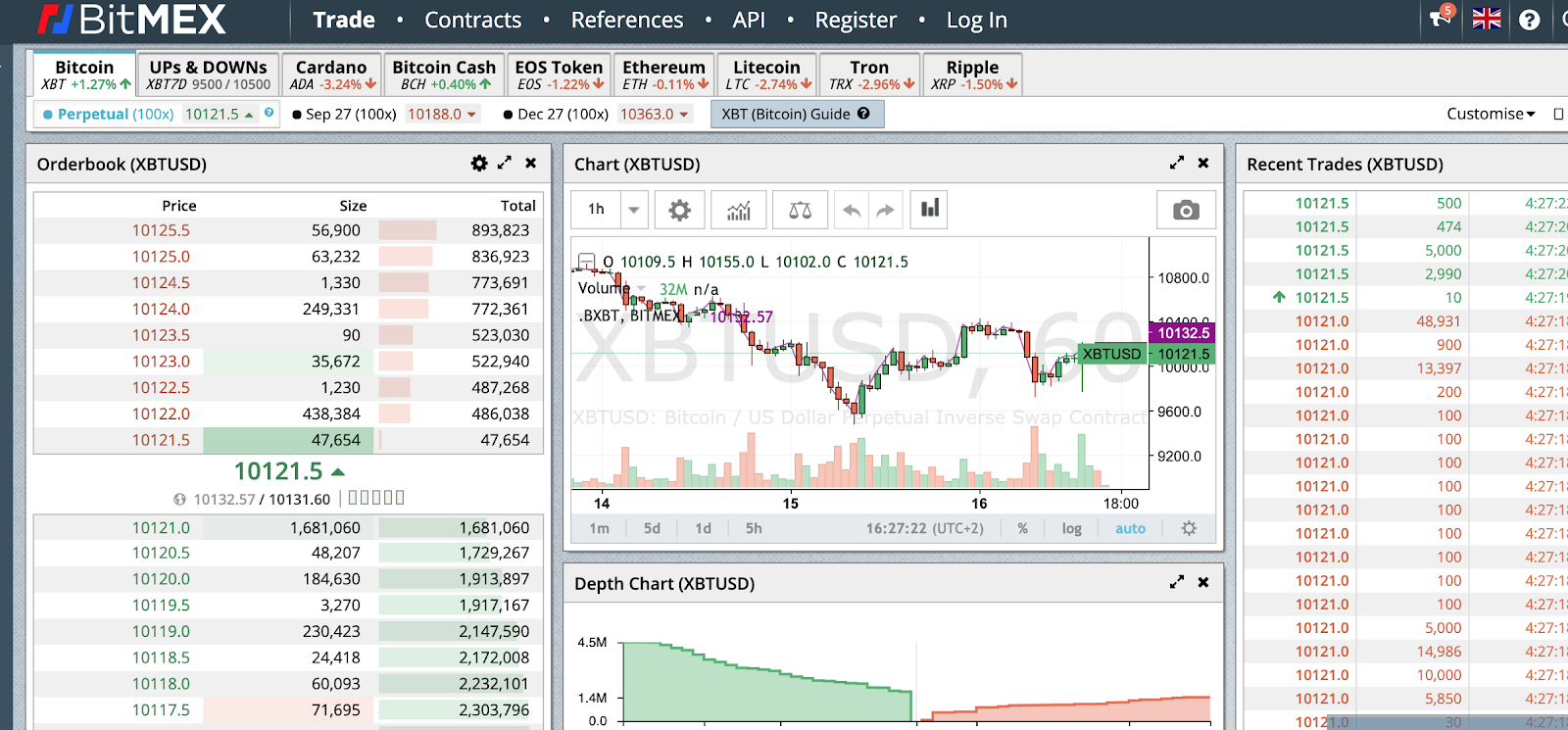
Task: Open the References menu
Action: click(x=627, y=20)
